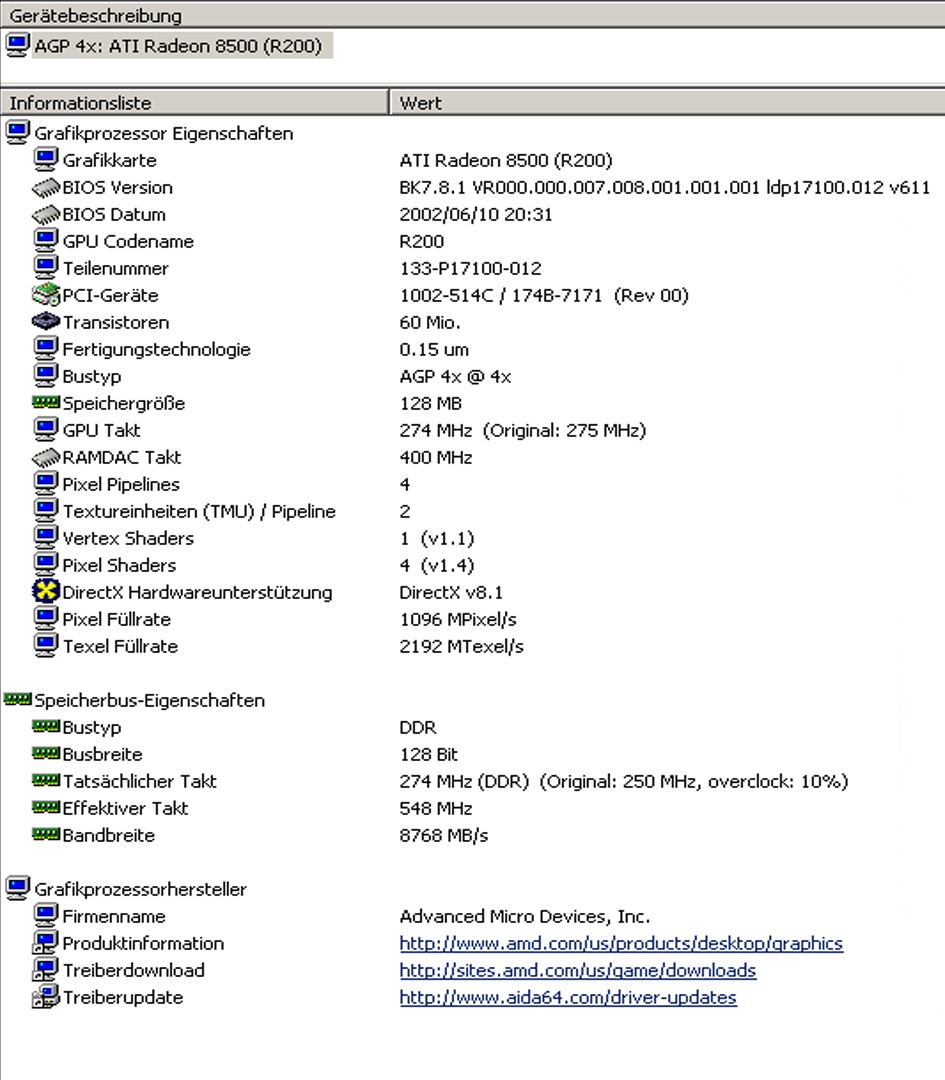This screenshot has width=945, height=1080.
Task: Select the value 133-P17100-012
Action: point(470,268)
